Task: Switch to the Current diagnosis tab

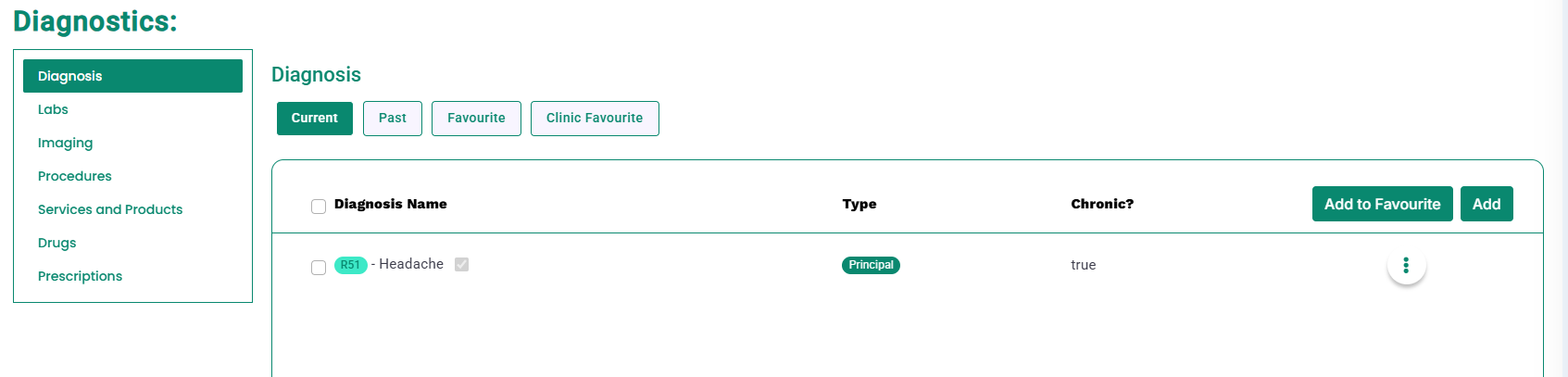Action: click(x=315, y=119)
